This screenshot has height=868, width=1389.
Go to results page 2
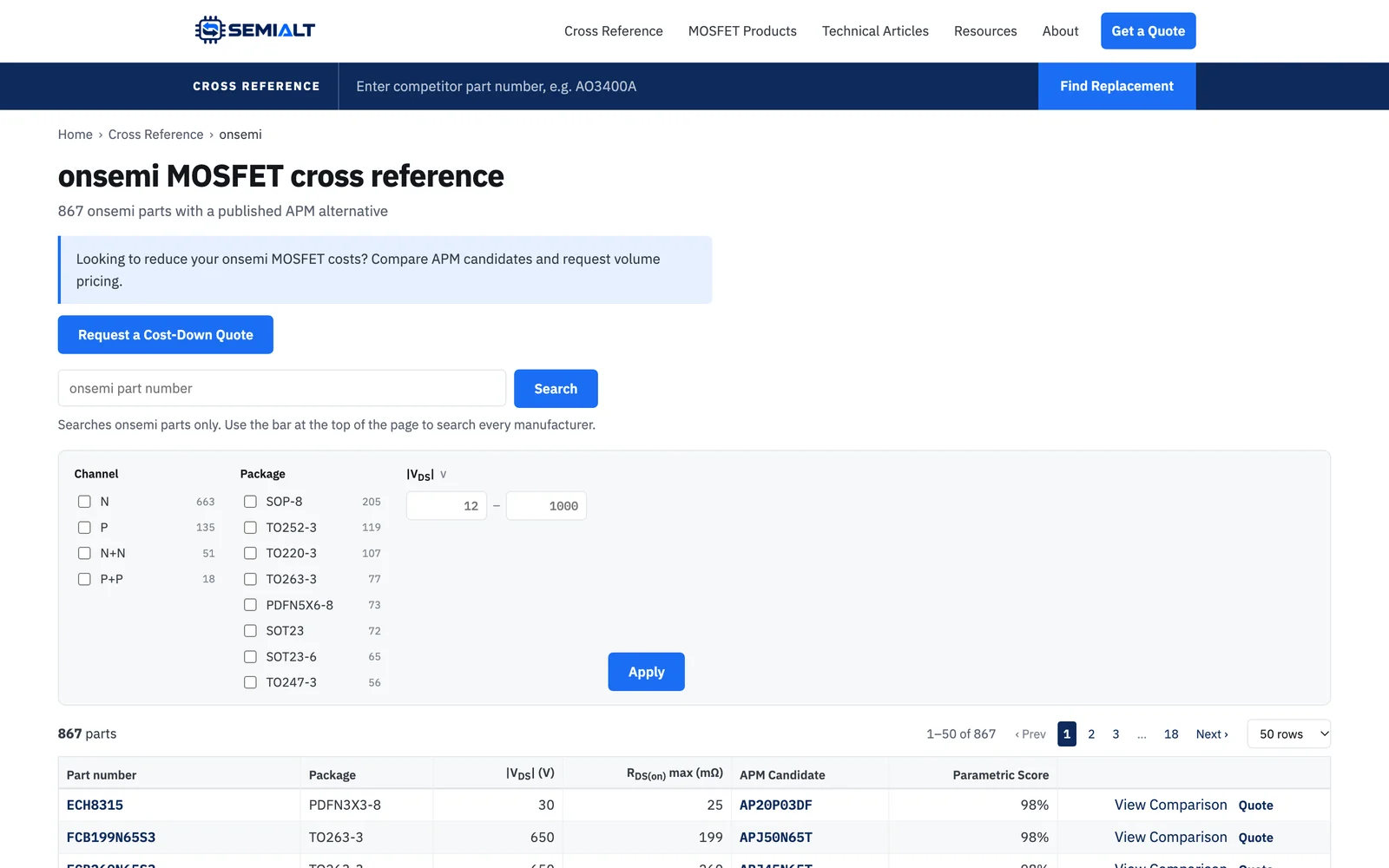tap(1091, 734)
